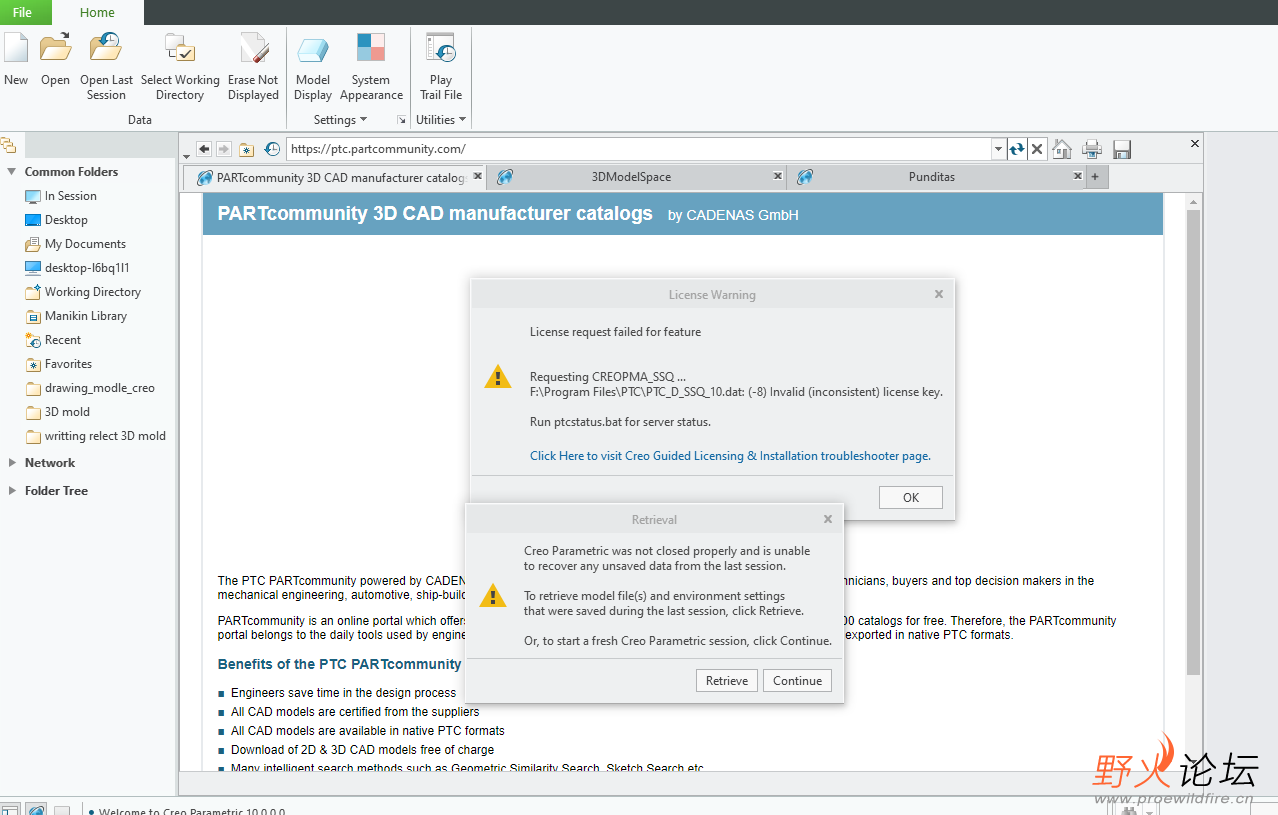Click browser favorites folder icon
This screenshot has height=815, width=1278.
(x=247, y=149)
